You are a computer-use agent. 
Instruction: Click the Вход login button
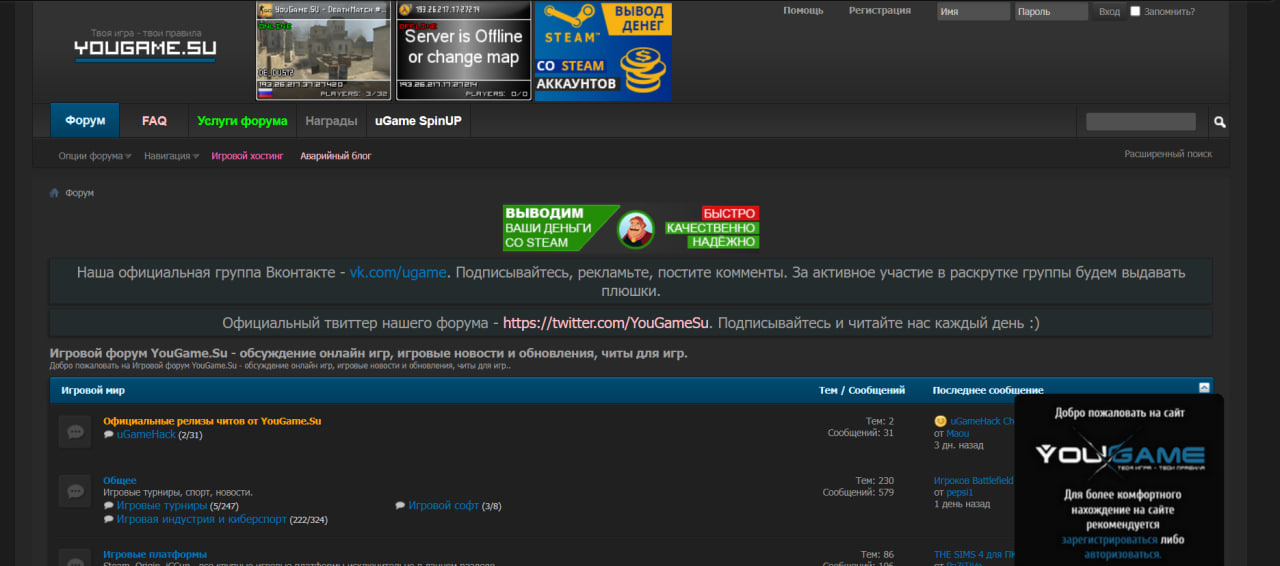[1109, 12]
